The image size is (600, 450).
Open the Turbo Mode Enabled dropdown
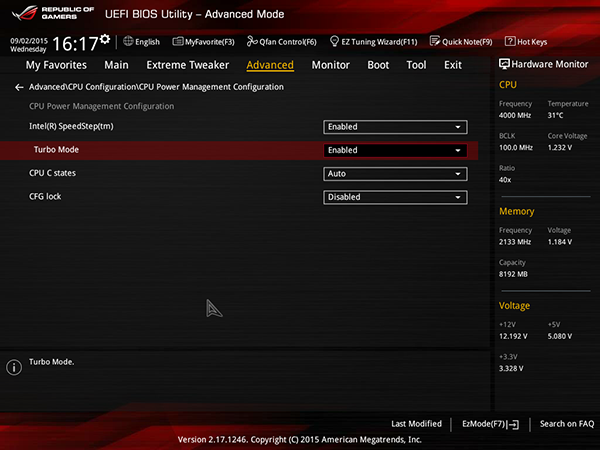coord(395,150)
